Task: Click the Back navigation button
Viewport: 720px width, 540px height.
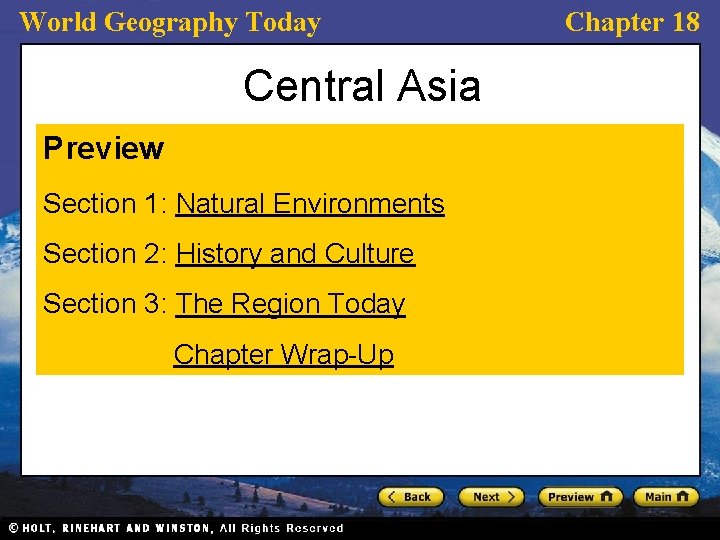Action: click(x=411, y=497)
